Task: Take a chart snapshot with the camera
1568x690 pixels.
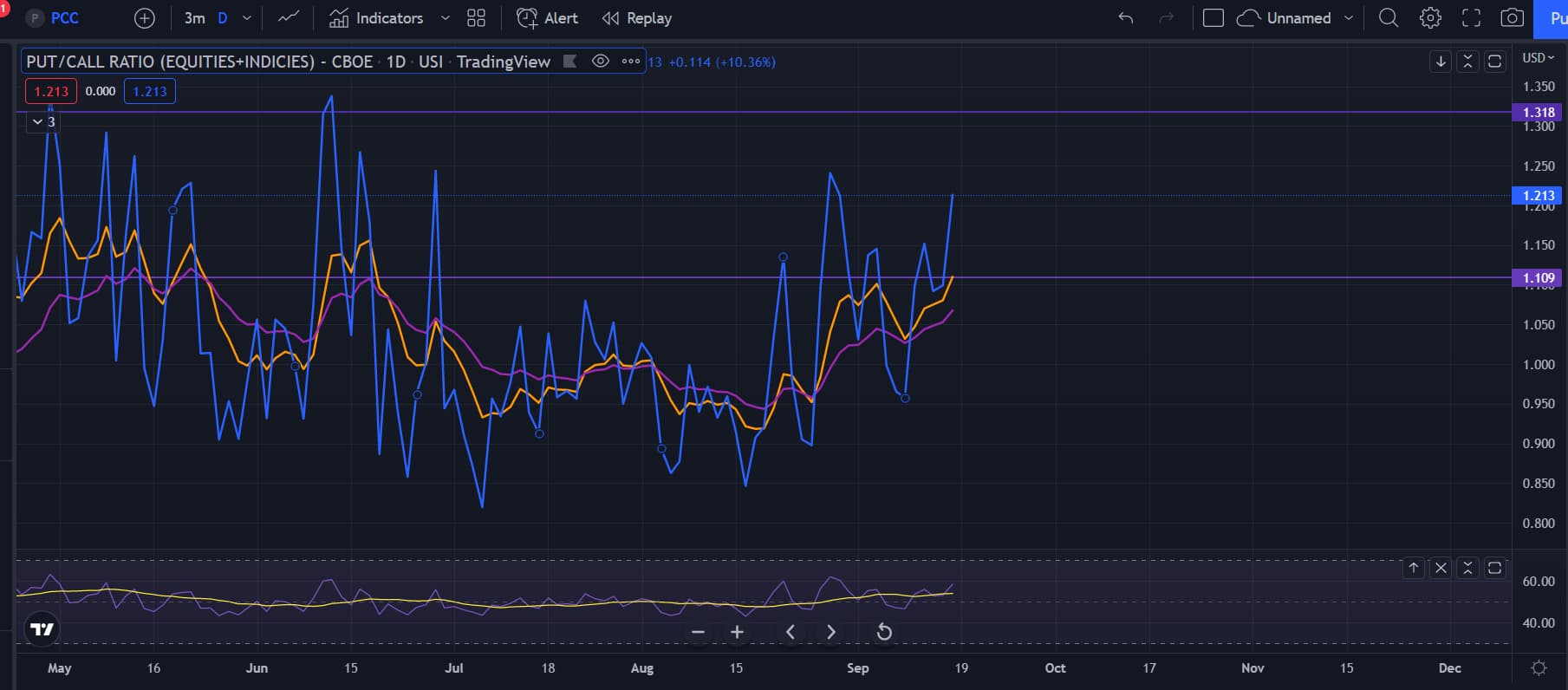Action: [x=1513, y=18]
